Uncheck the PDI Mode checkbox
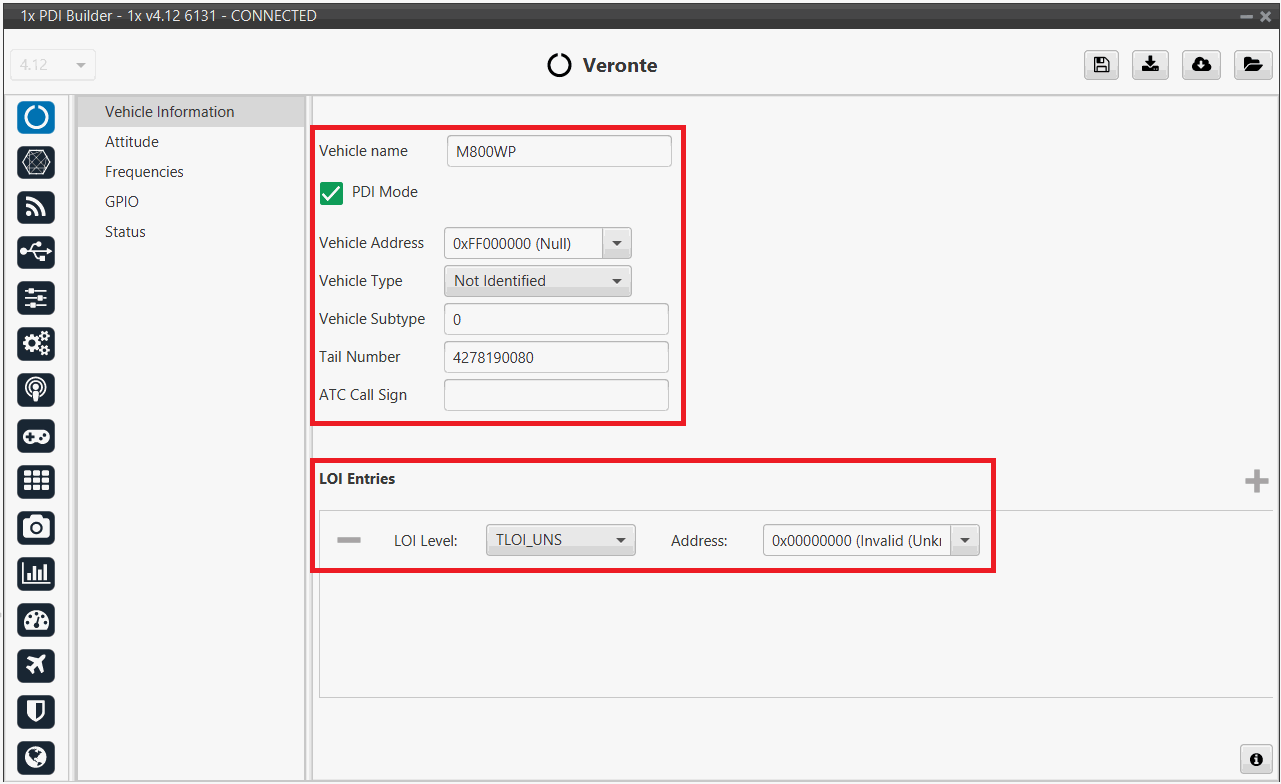1281x784 pixels. point(332,193)
